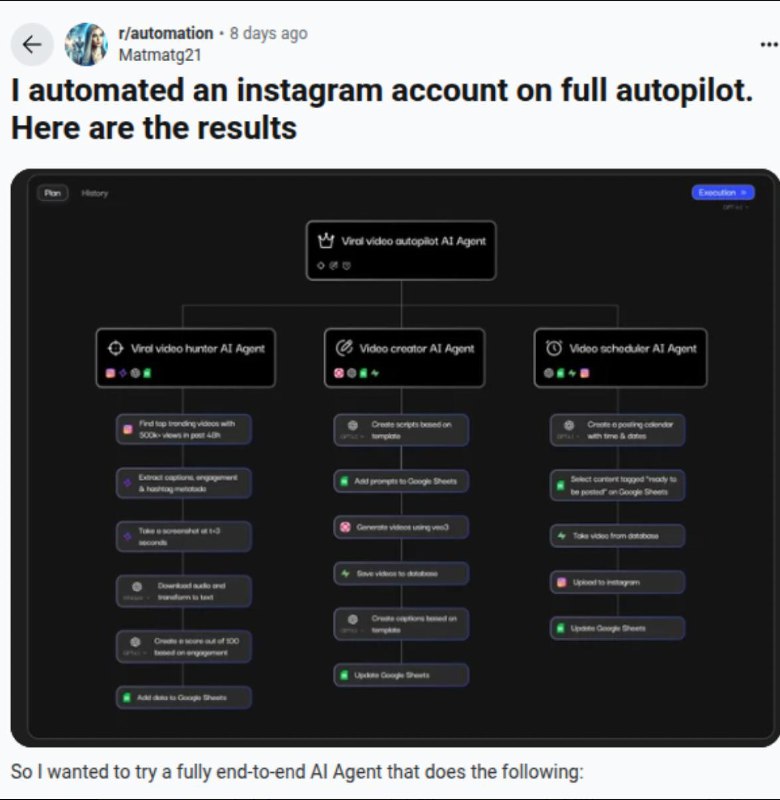Switch to the Plan tab
780x800 pixels.
(53, 193)
